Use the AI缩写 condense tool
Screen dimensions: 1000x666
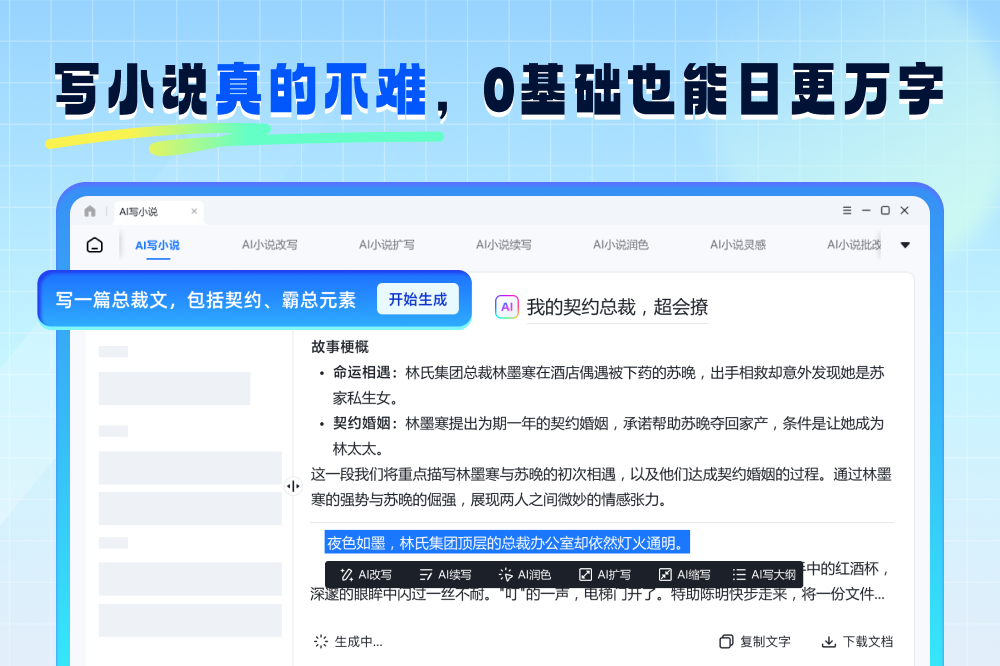click(x=685, y=575)
